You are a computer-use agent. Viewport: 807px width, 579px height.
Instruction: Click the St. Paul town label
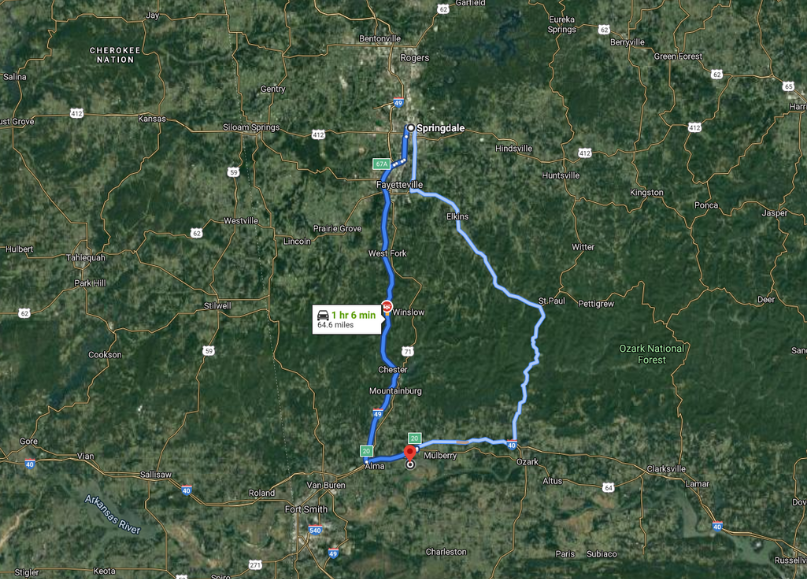552,301
